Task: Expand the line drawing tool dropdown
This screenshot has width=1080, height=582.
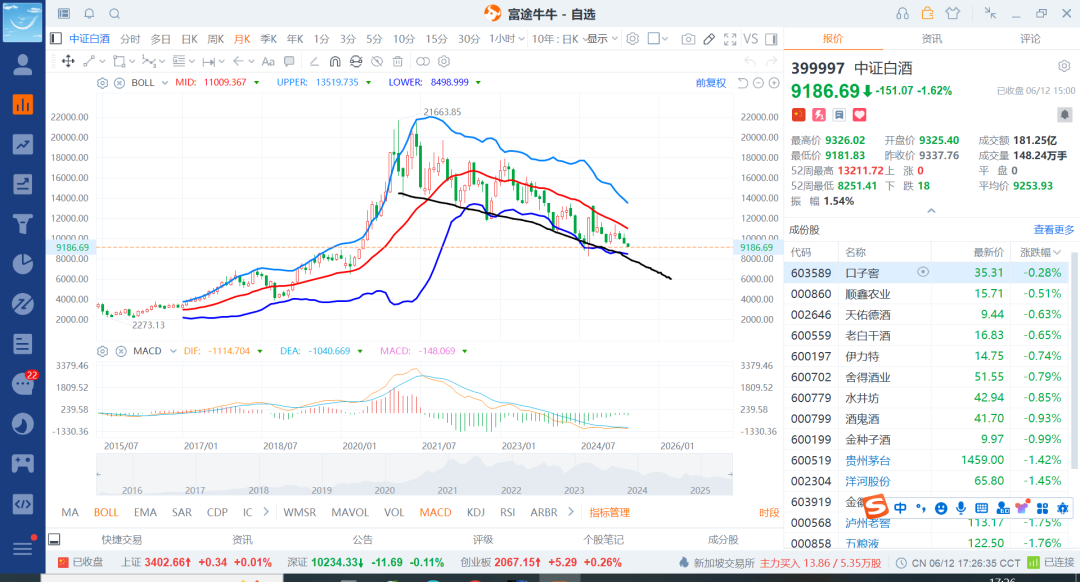Action: [x=102, y=61]
